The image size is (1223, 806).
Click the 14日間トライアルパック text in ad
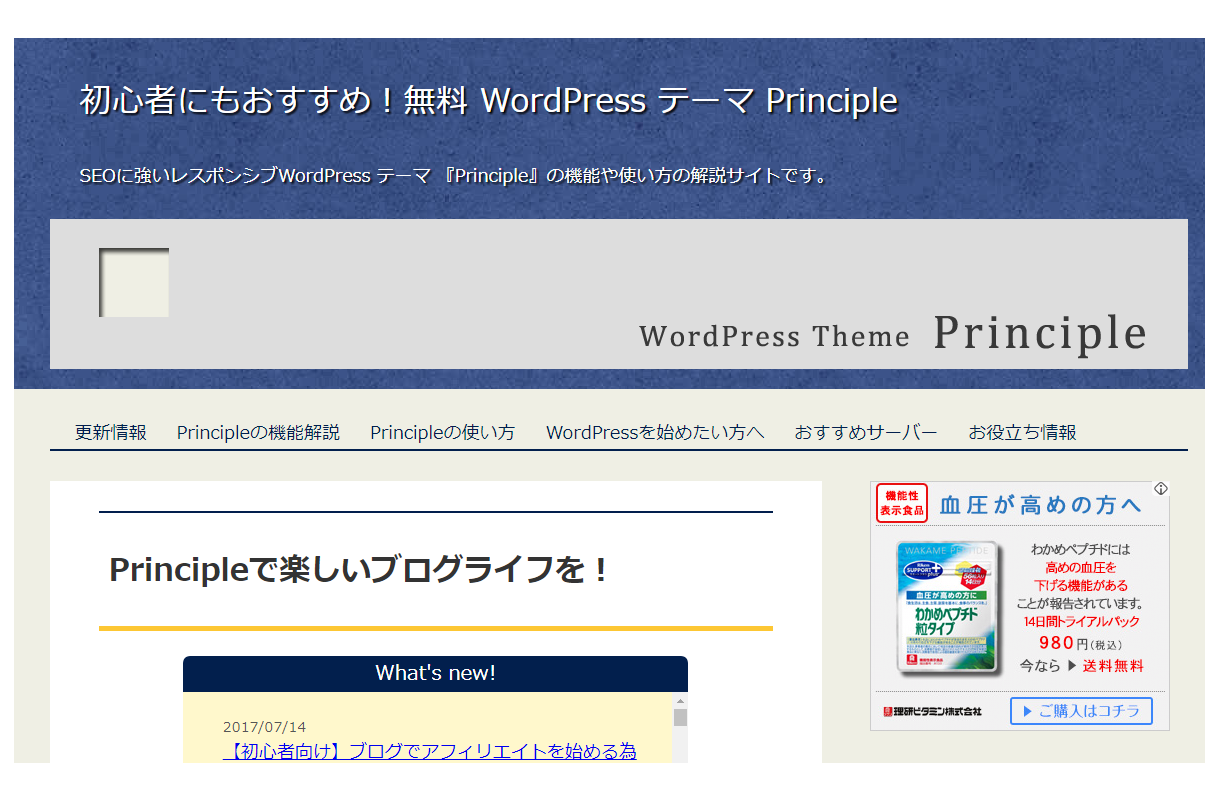[1081, 621]
